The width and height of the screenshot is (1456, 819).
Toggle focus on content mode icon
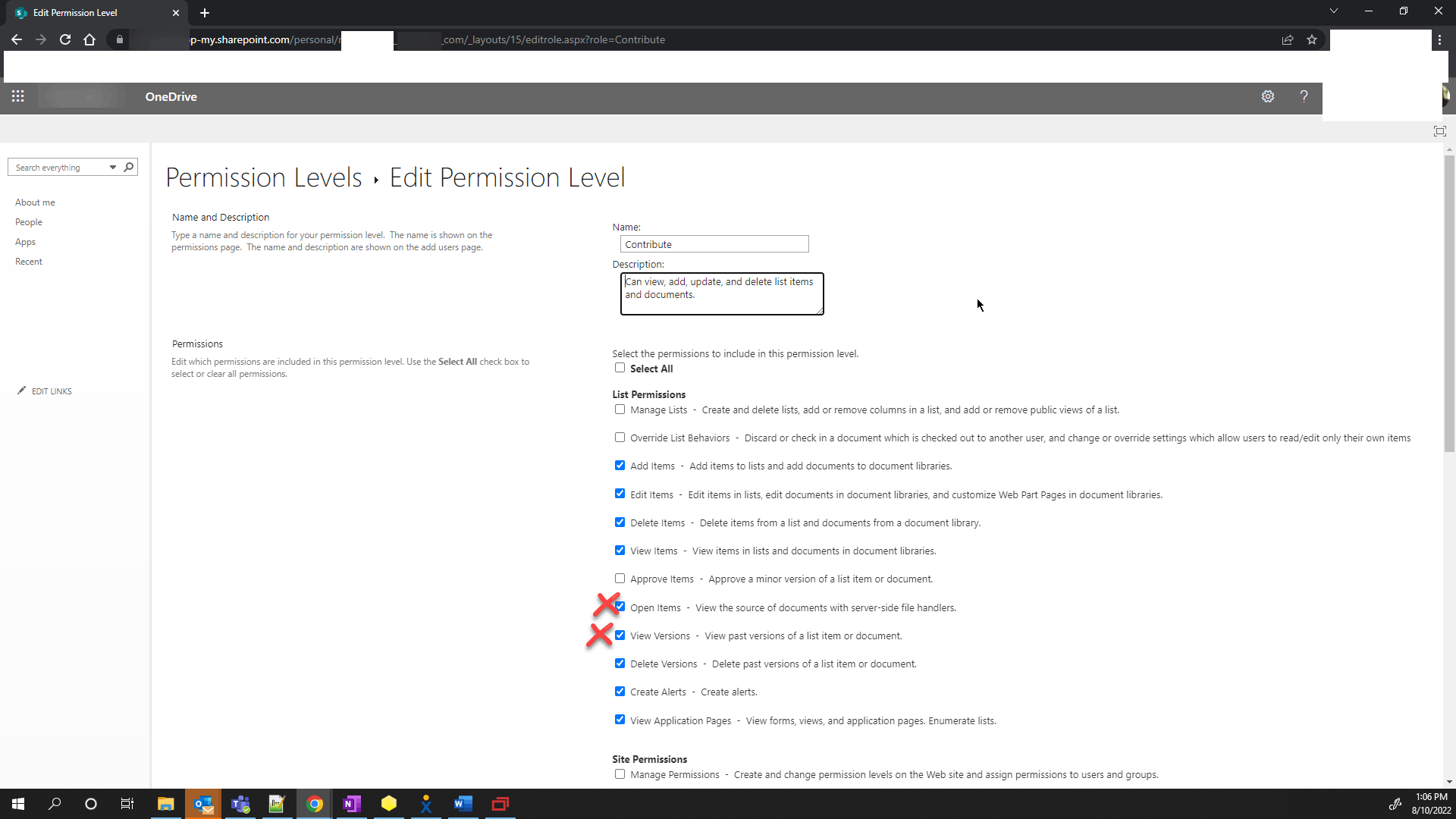(x=1439, y=131)
